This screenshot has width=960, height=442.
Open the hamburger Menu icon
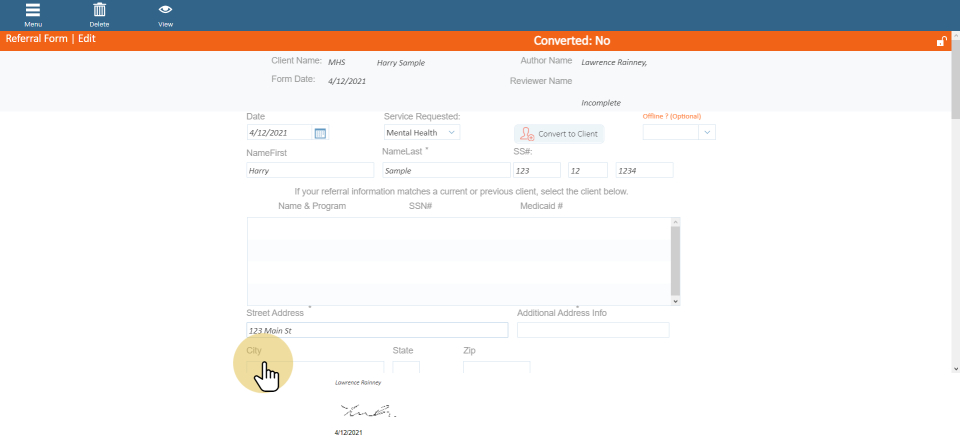tap(33, 11)
